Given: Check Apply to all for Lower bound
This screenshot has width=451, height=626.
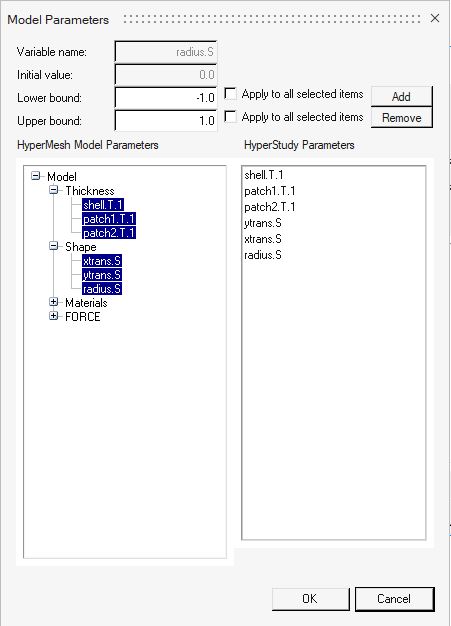Looking at the screenshot, I should pyautogui.click(x=230, y=94).
